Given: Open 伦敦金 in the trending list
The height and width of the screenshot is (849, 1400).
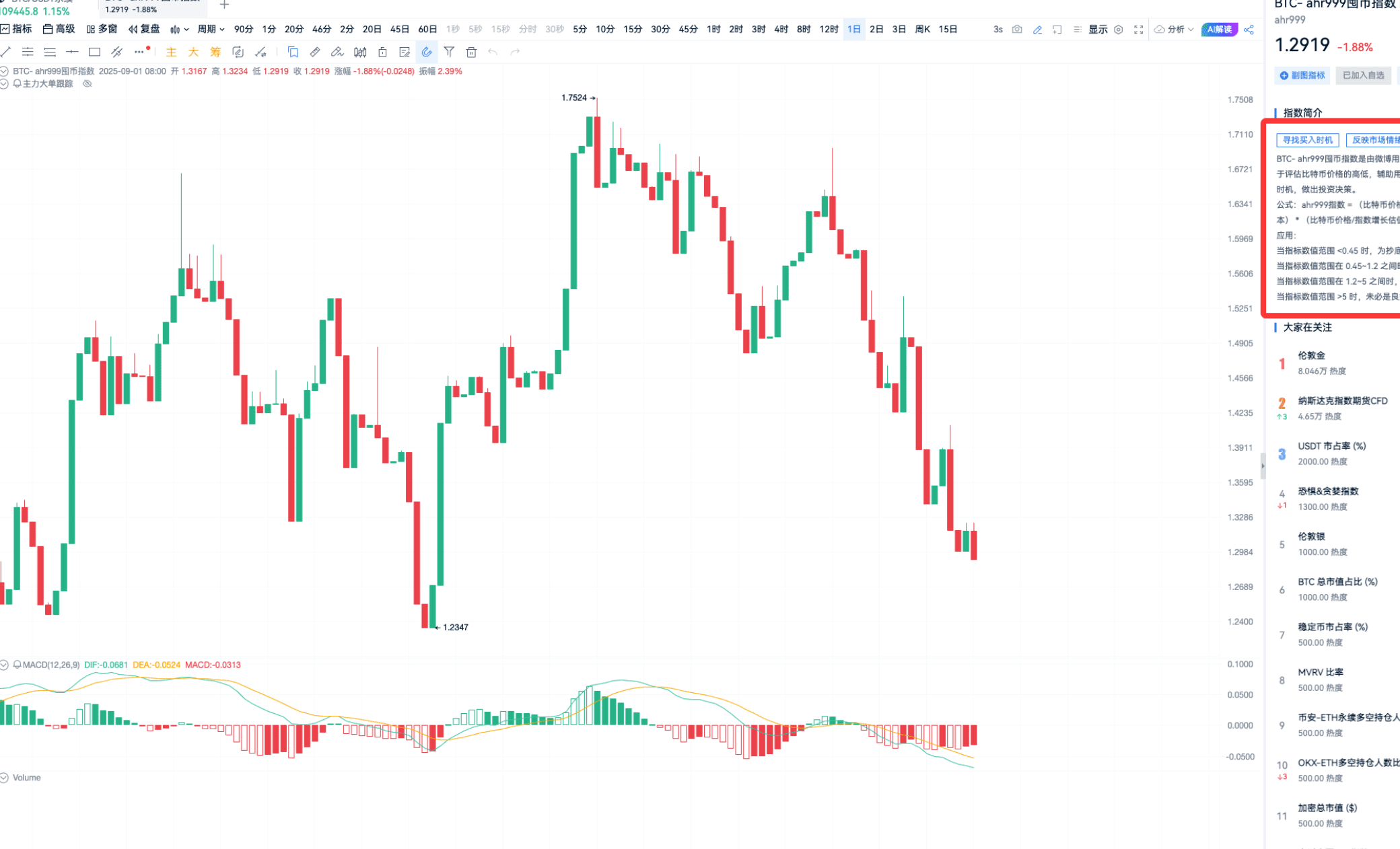Looking at the screenshot, I should [1311, 355].
